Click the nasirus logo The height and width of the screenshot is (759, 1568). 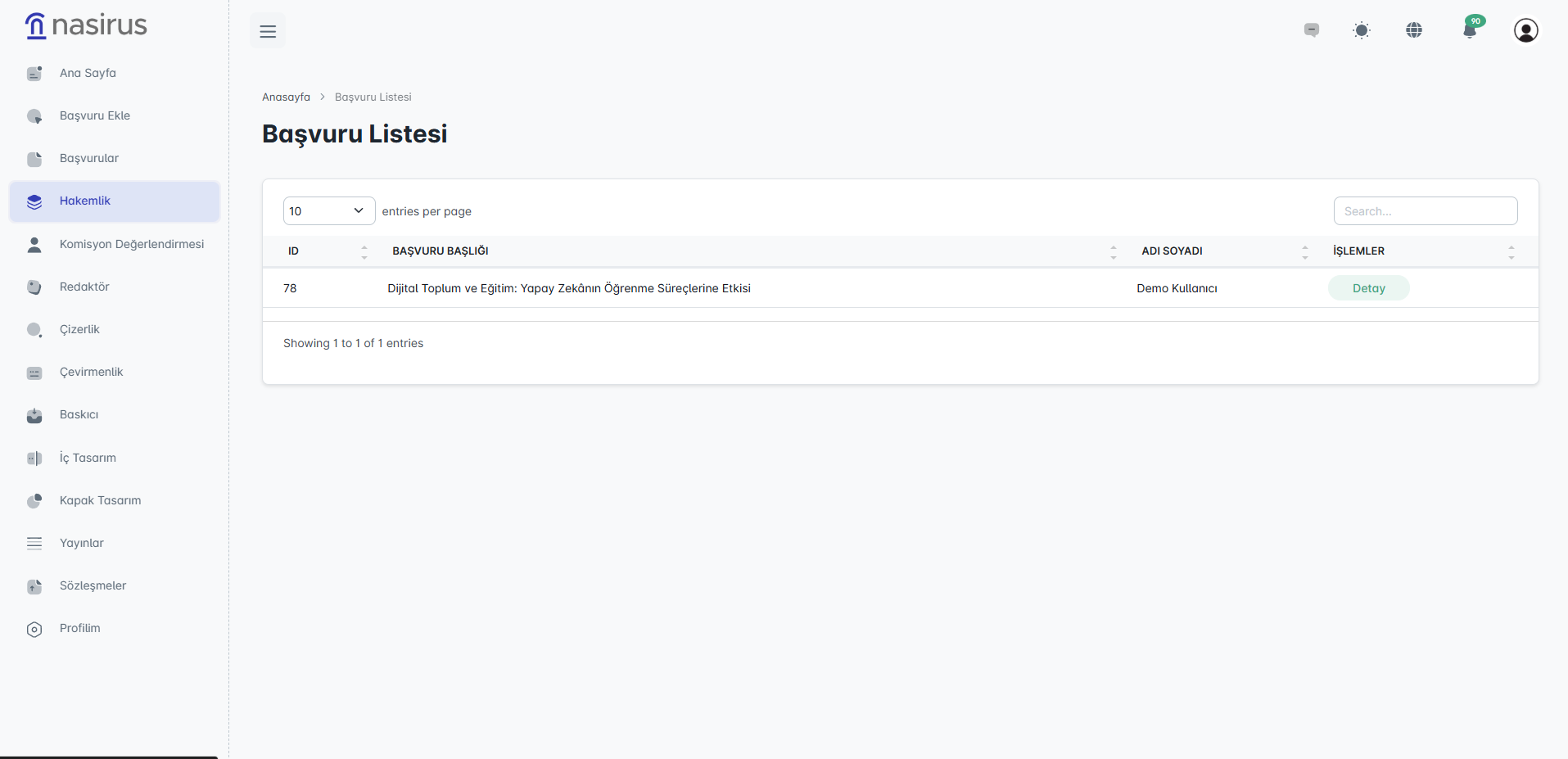tap(86, 25)
